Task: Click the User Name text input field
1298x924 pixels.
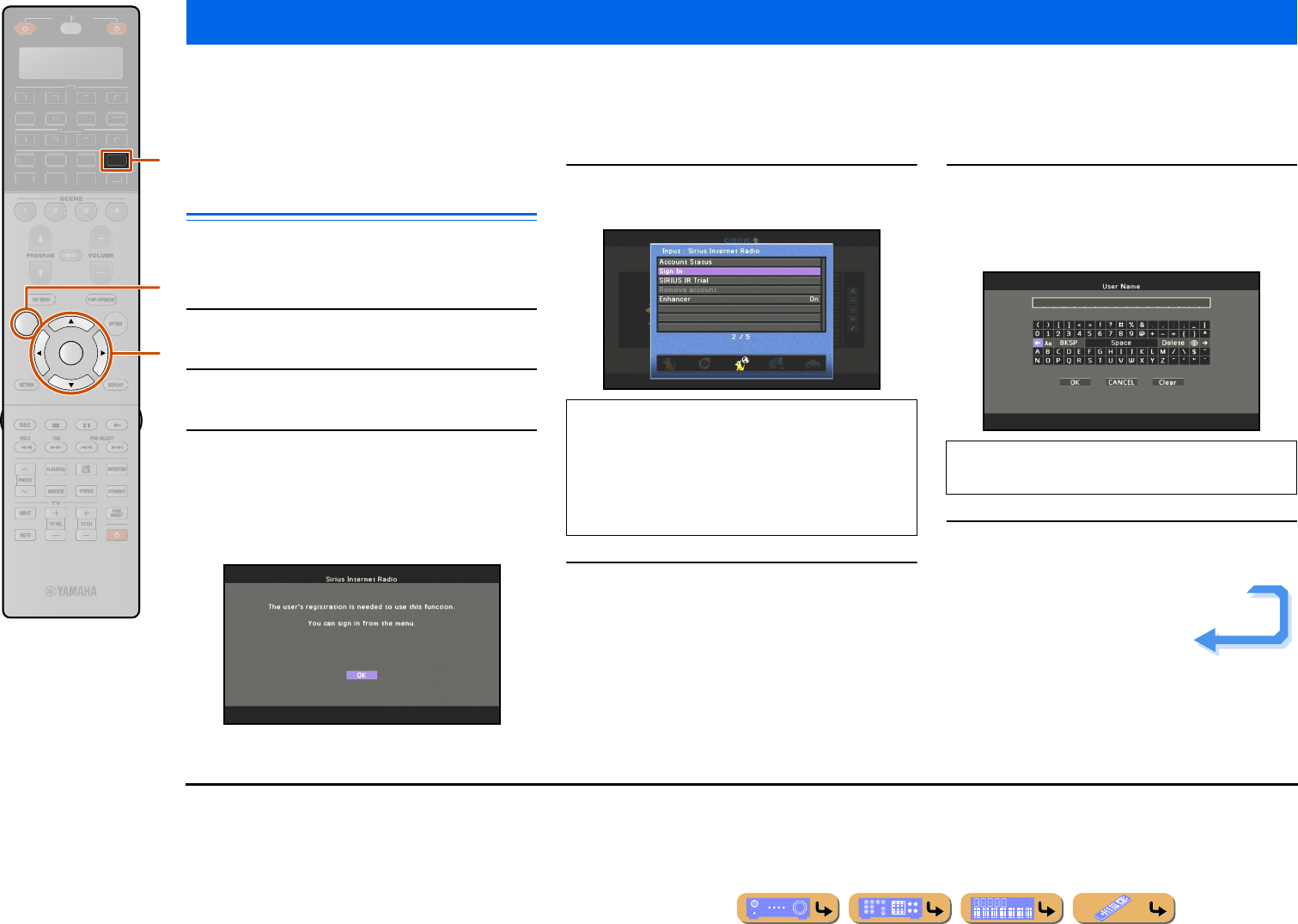Action: click(x=1121, y=302)
